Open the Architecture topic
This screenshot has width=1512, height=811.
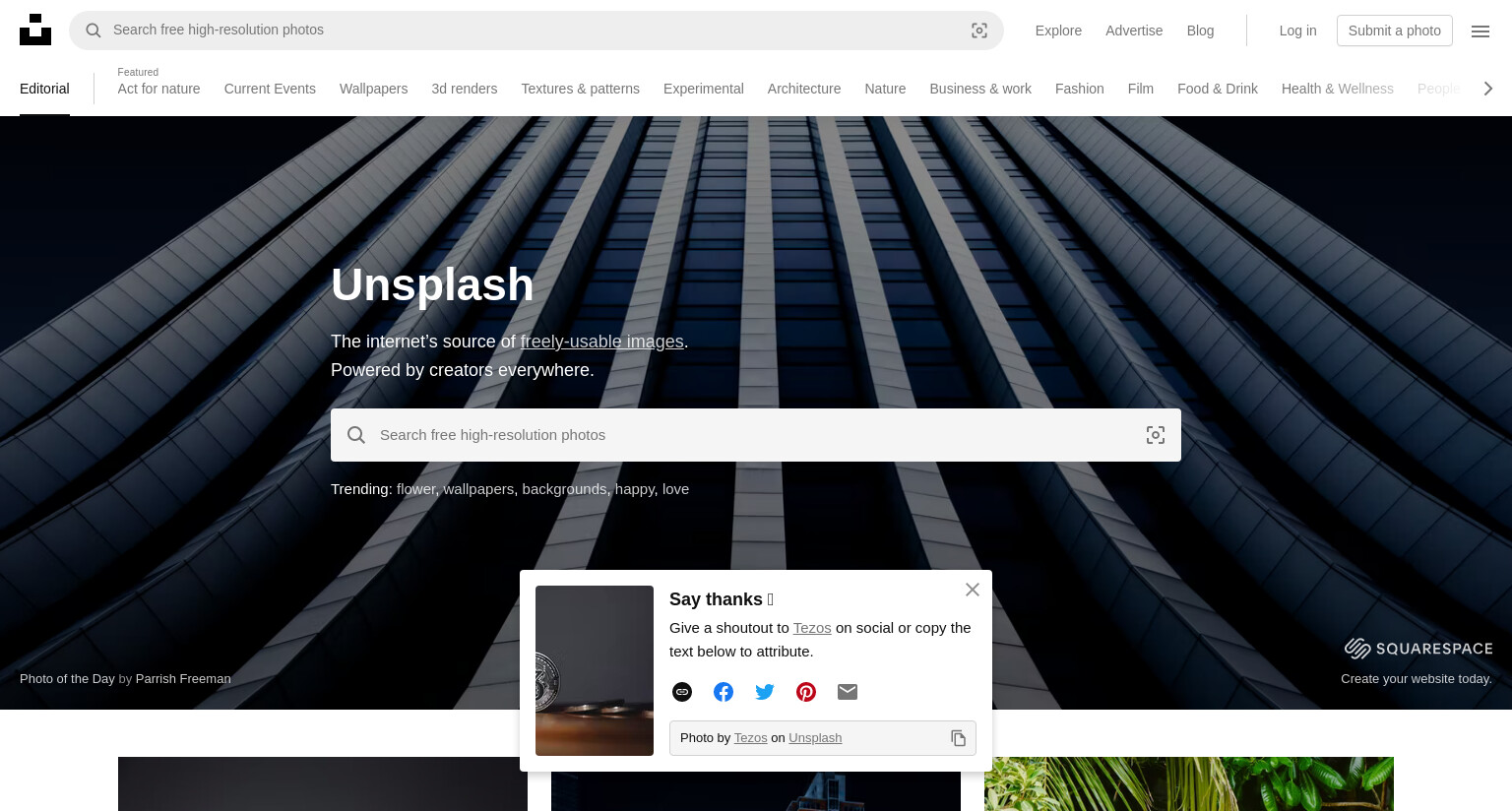coord(804,89)
